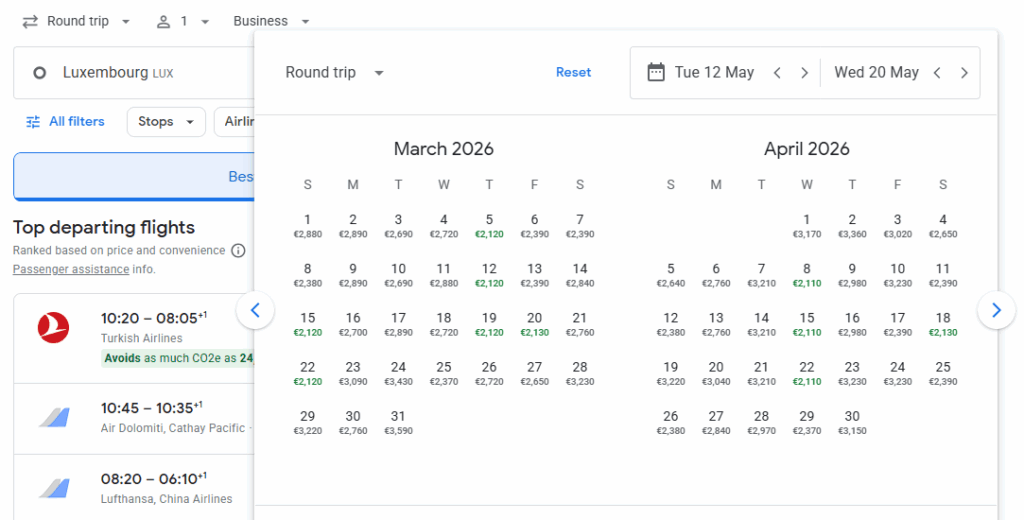Click the April 2026 month heading
This screenshot has width=1024, height=520.
tap(807, 149)
